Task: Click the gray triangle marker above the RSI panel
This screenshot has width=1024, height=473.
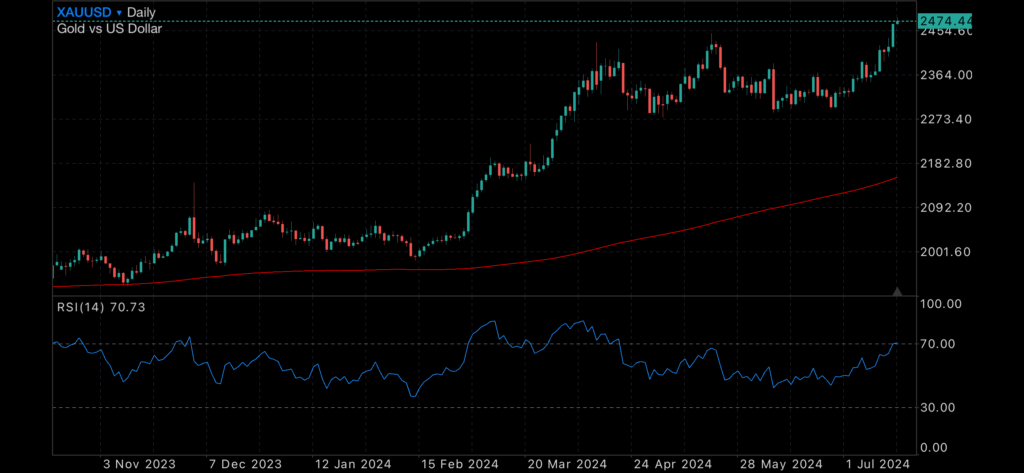Action: click(x=897, y=291)
